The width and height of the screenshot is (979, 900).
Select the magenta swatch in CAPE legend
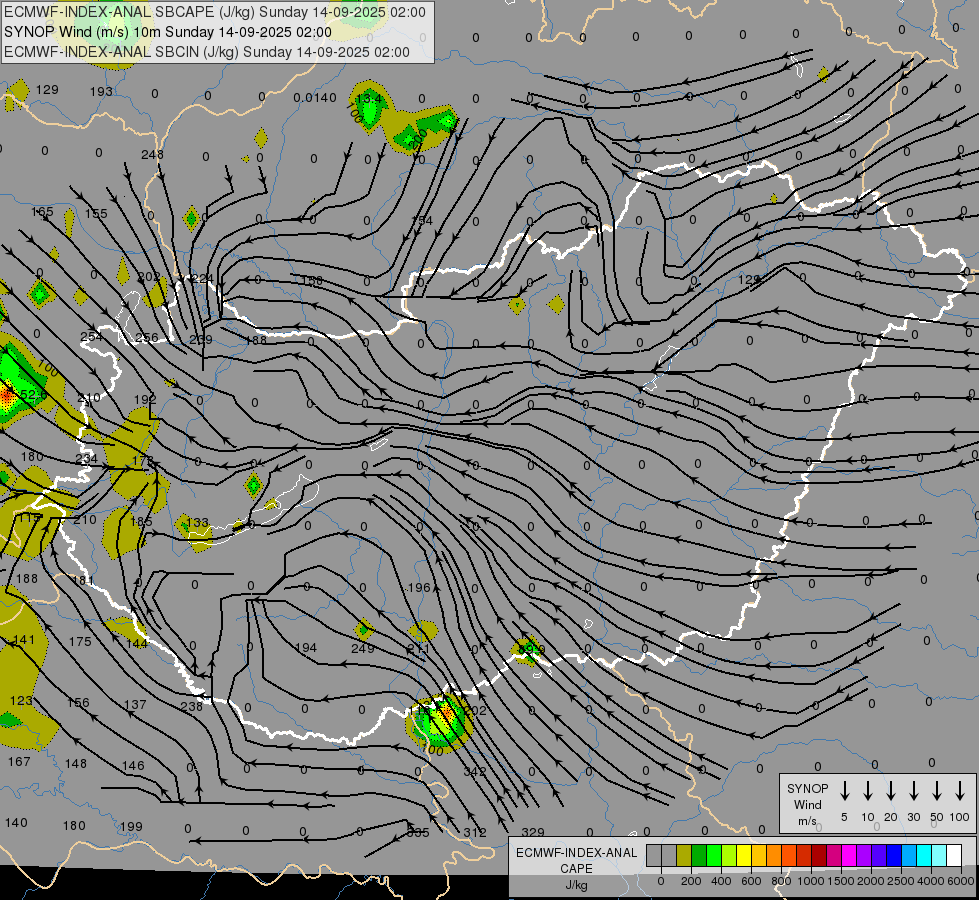coord(849,856)
